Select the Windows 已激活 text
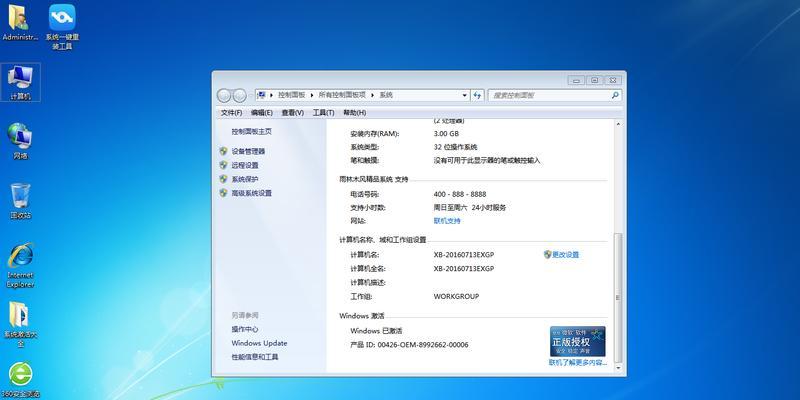Screen dimensions: 800x400 [376, 331]
